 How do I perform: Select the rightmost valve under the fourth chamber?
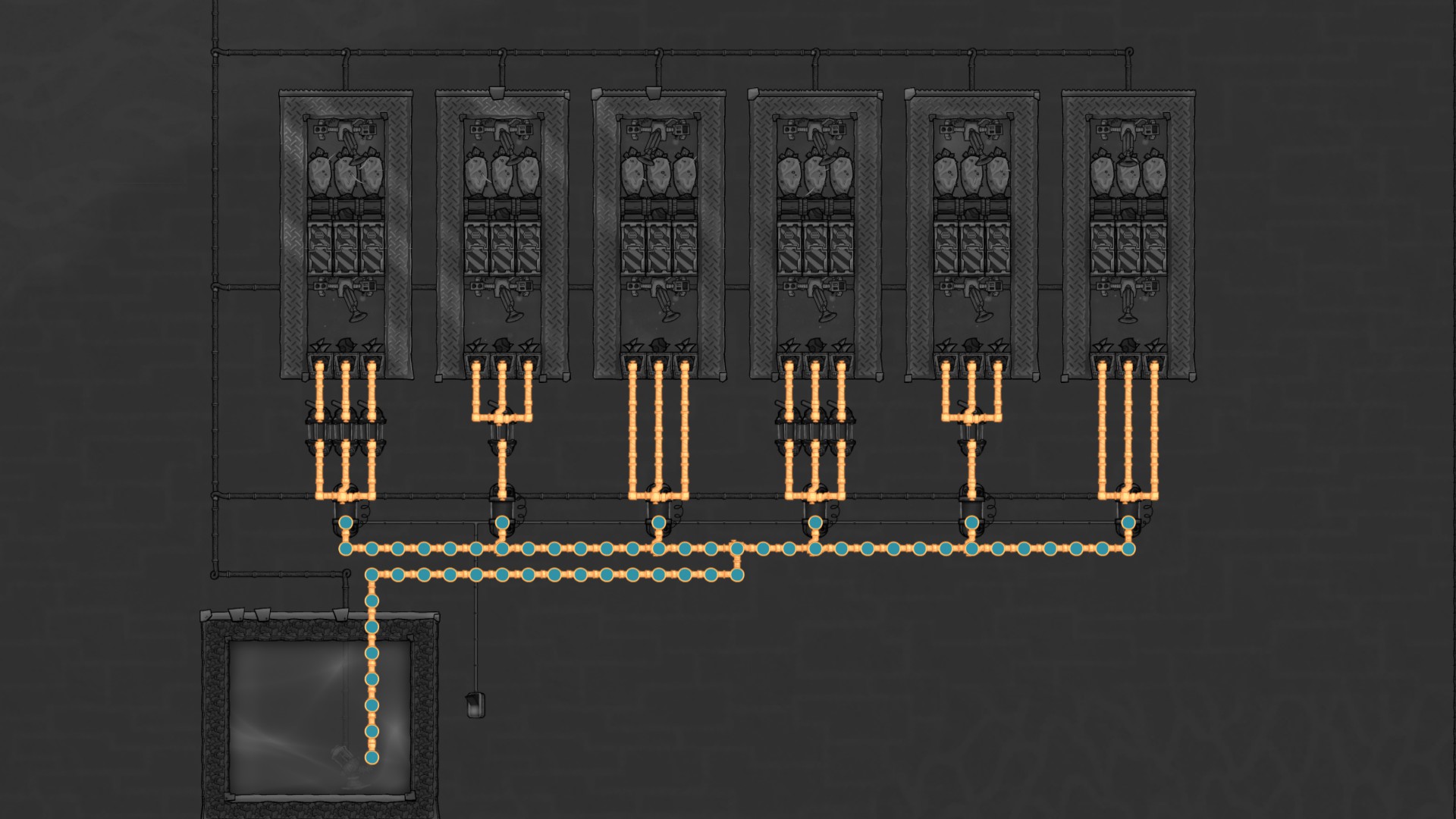(842, 430)
